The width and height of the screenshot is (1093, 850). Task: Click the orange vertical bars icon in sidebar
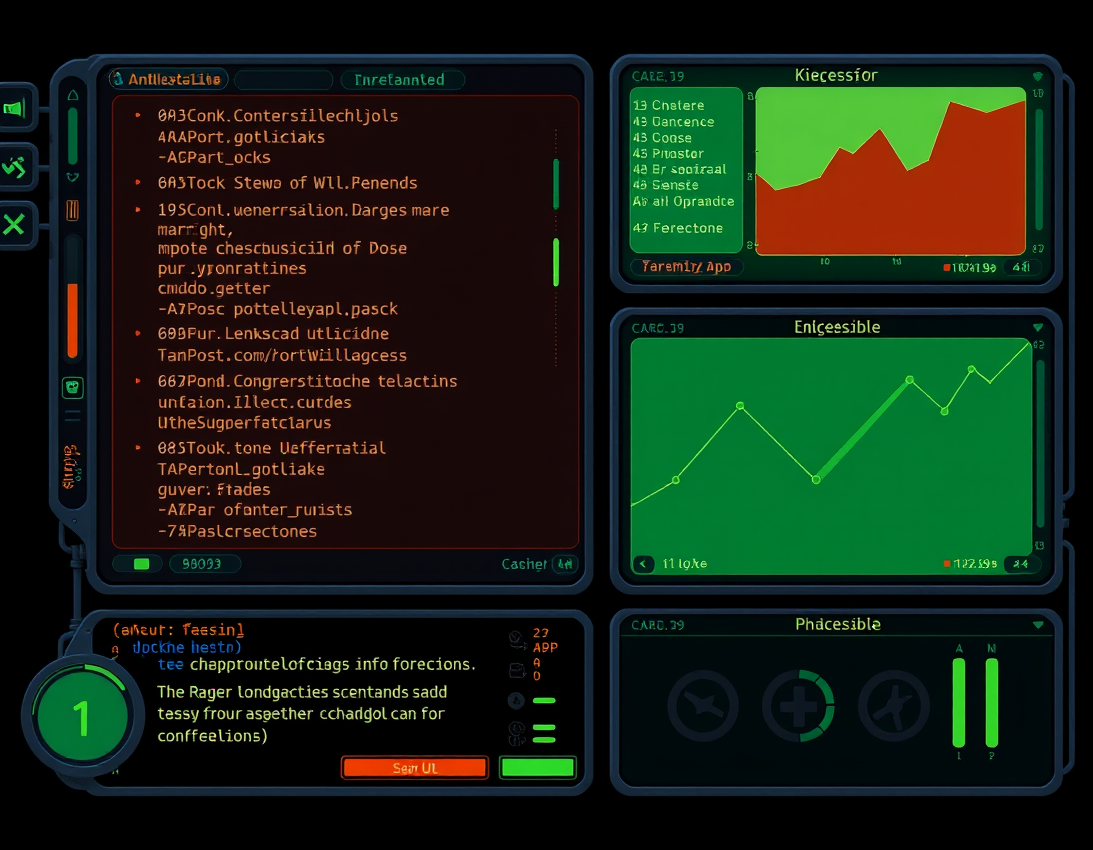[x=72, y=210]
